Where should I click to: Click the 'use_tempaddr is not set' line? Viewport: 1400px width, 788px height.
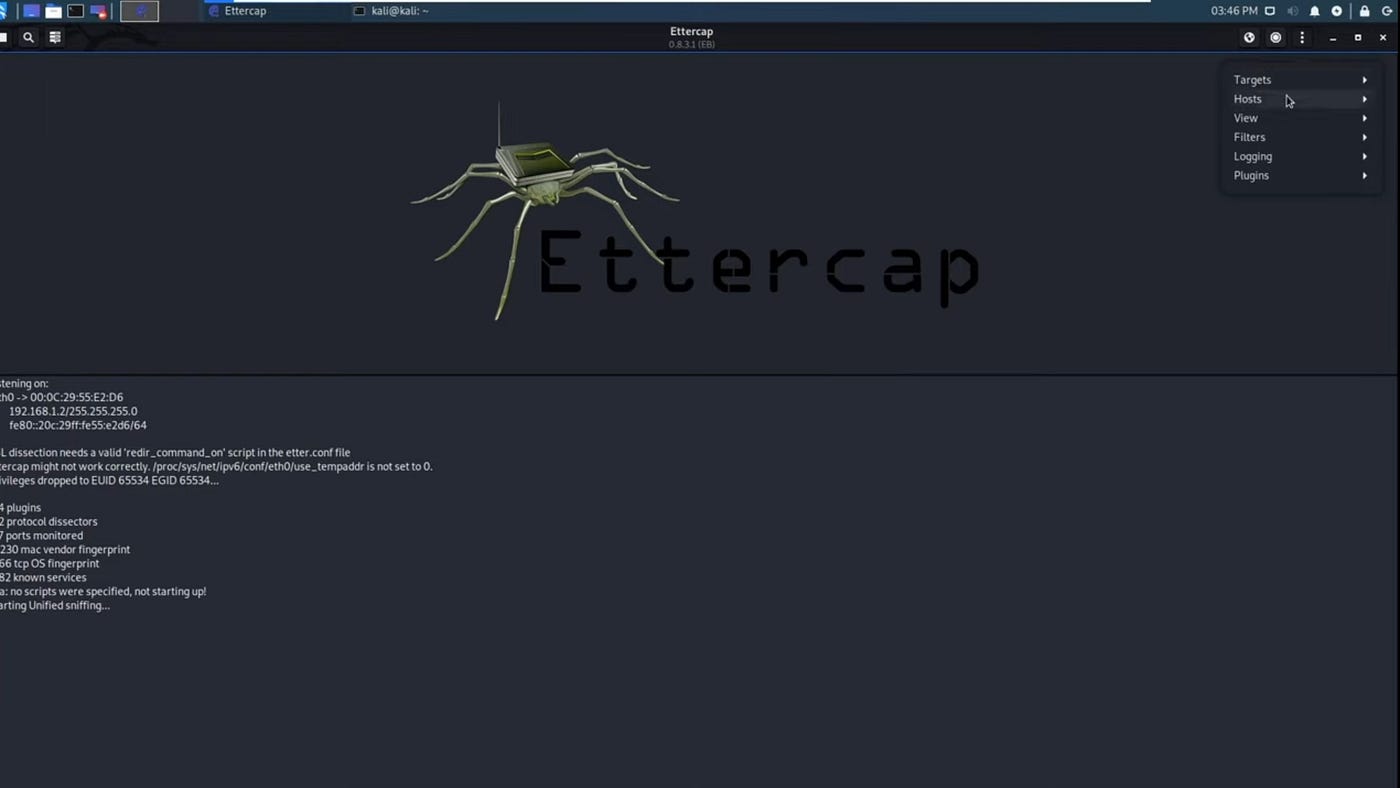[216, 467]
